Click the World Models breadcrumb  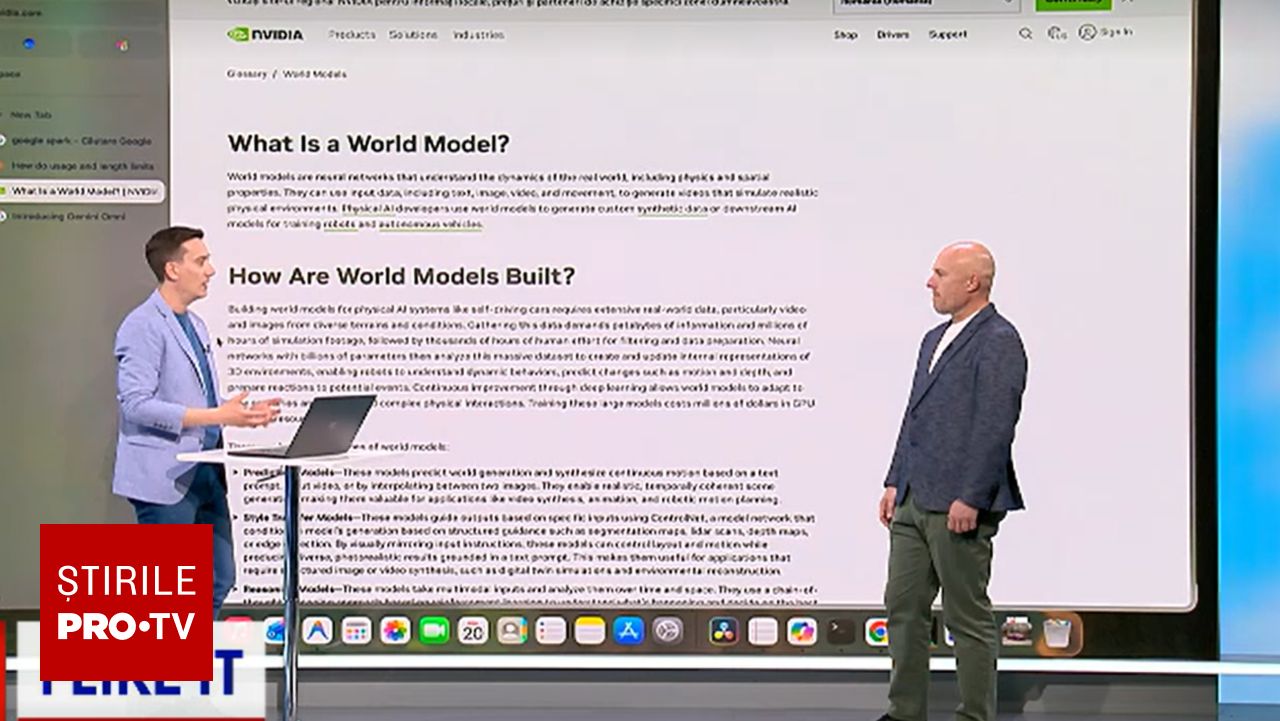click(314, 74)
